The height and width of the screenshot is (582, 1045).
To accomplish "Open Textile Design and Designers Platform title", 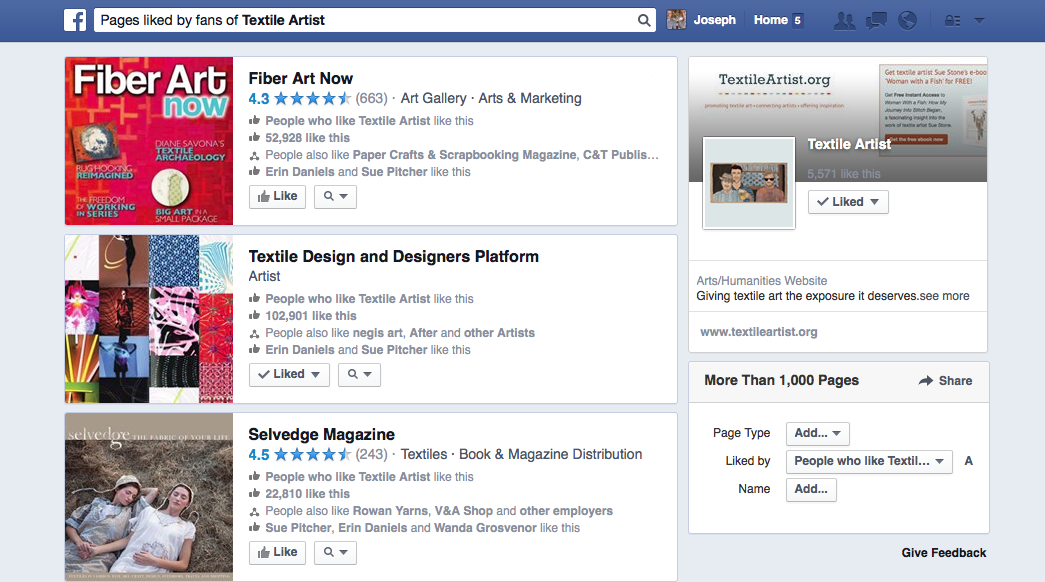I will tap(393, 257).
